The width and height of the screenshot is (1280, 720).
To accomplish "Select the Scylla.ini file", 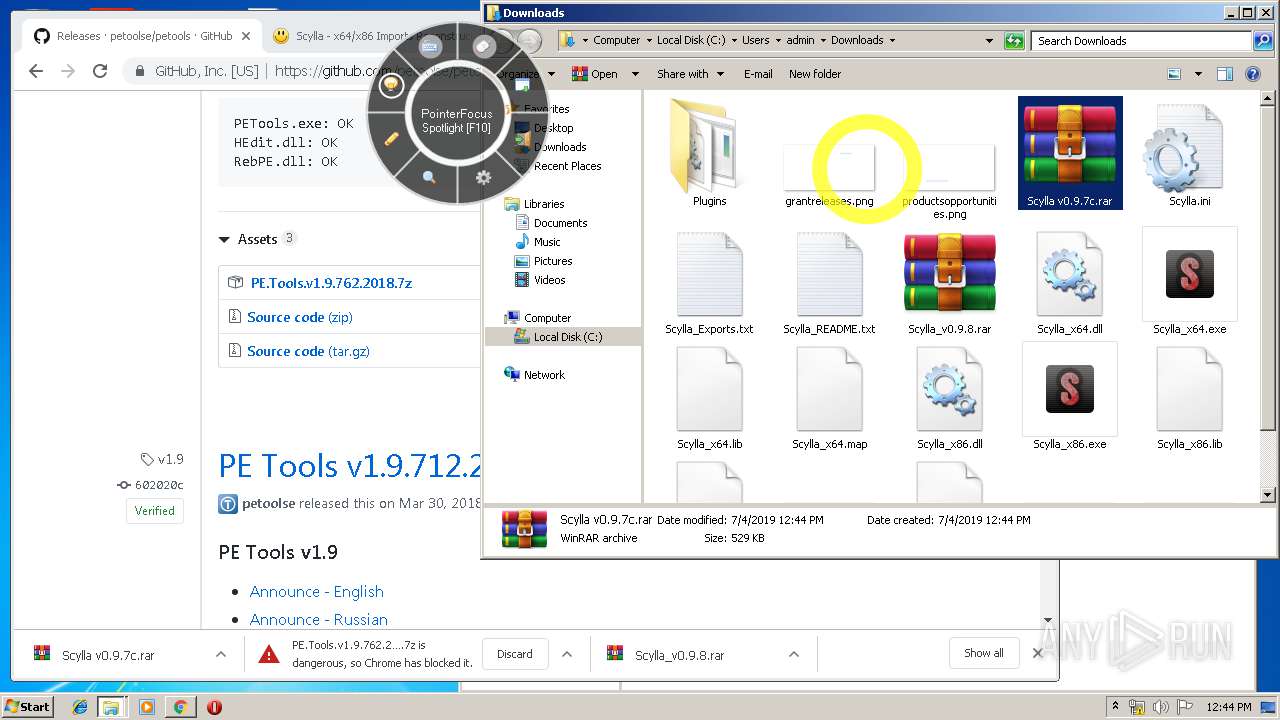I will pyautogui.click(x=1189, y=153).
